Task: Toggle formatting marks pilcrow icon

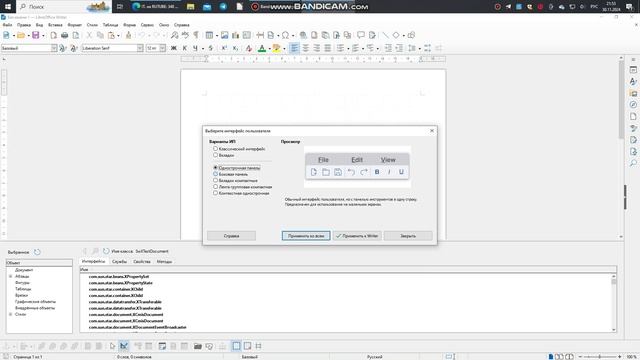Action: tap(196, 36)
